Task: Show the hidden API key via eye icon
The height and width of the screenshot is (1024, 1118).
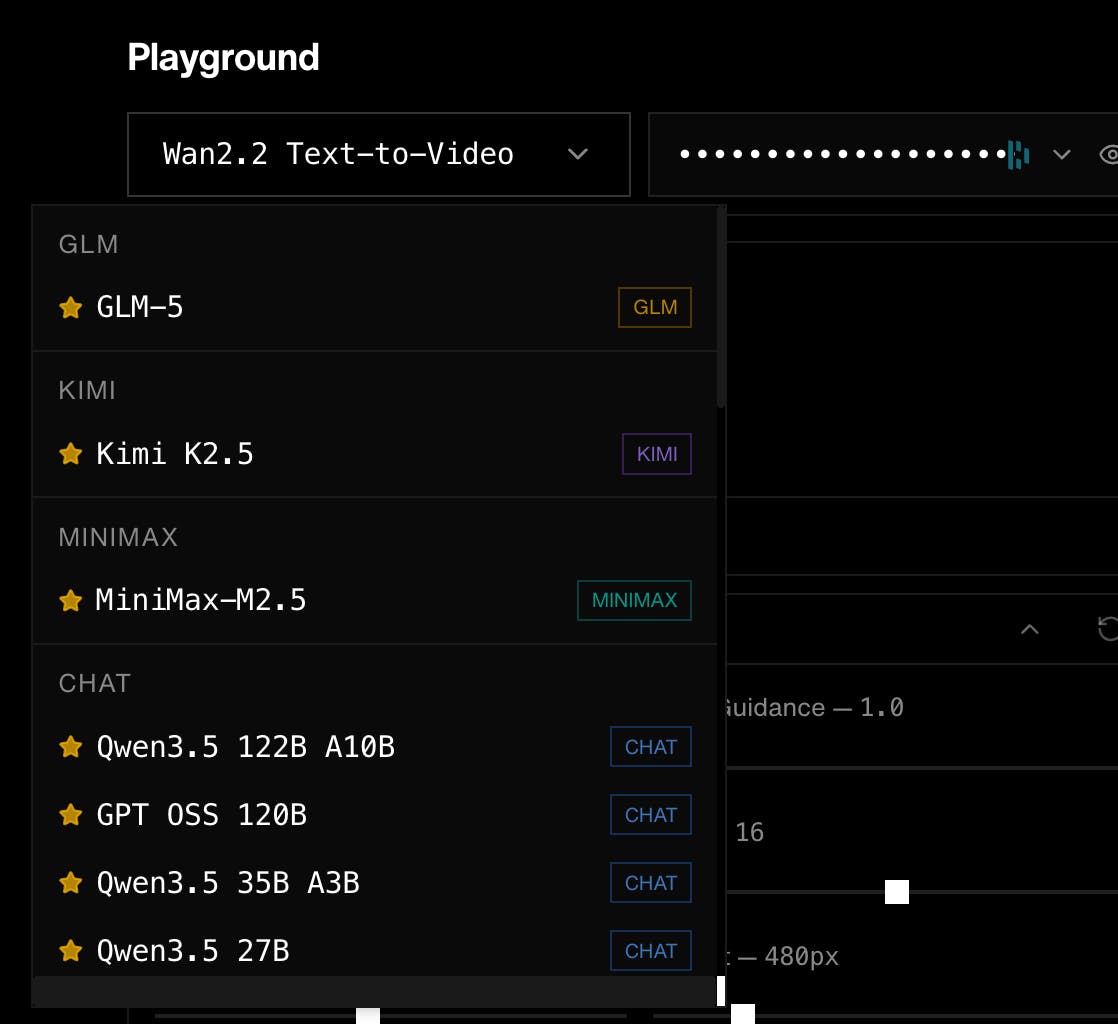Action: coord(1109,154)
